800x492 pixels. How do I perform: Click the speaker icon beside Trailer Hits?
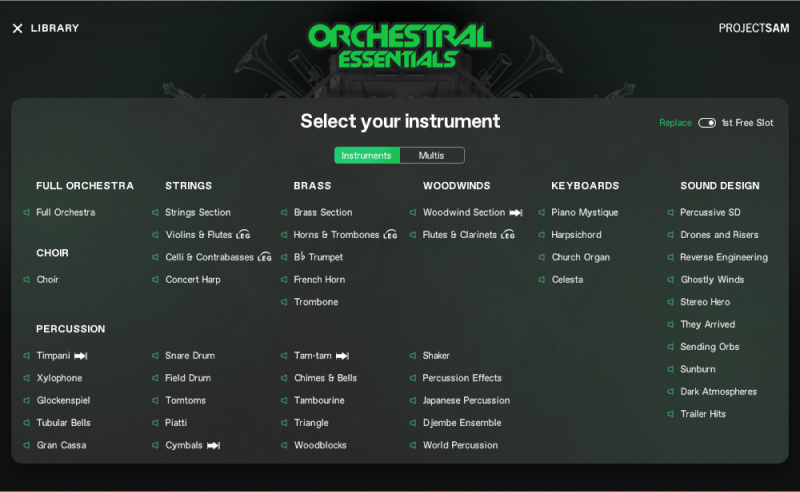click(x=670, y=414)
